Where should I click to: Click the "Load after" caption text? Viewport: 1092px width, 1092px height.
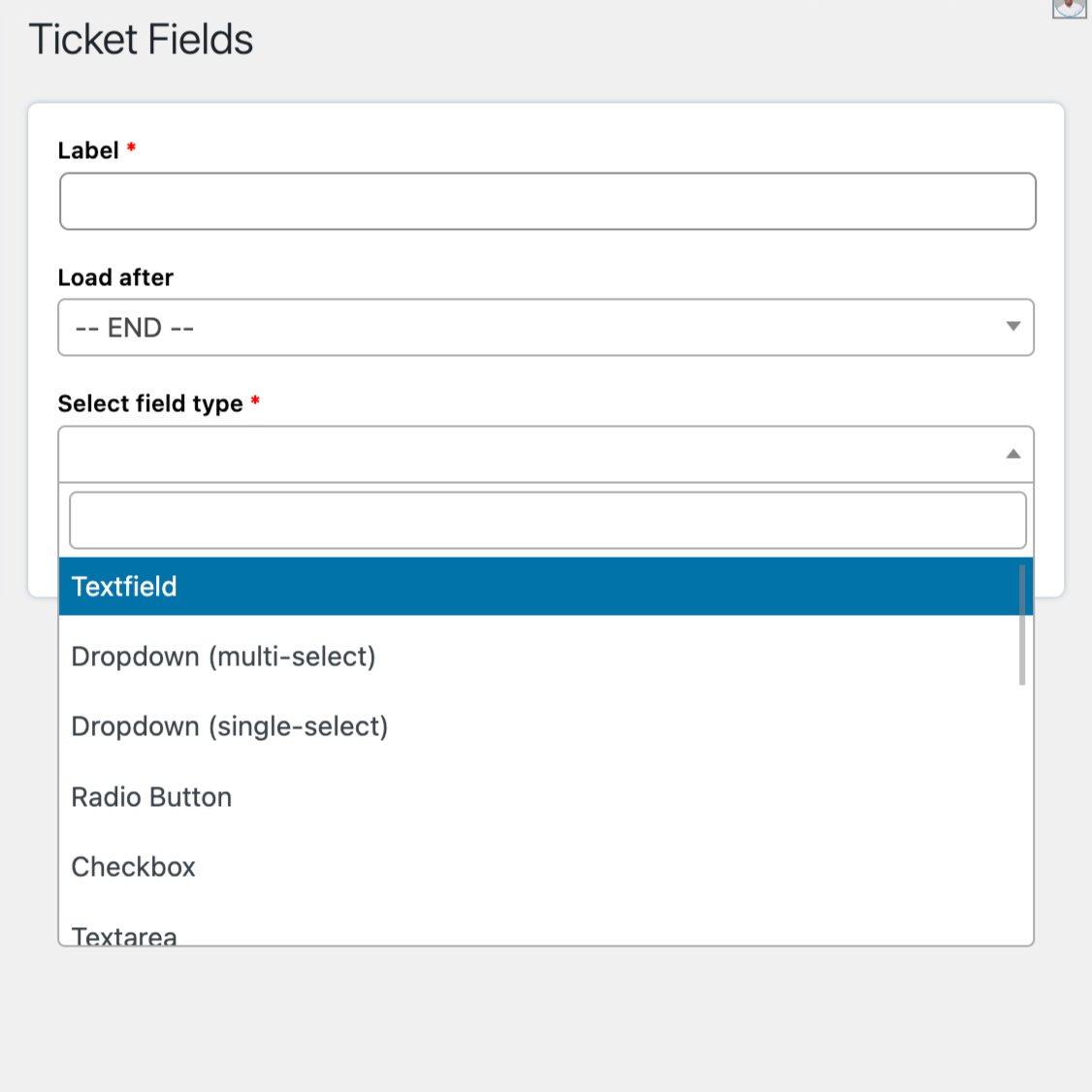pos(115,277)
